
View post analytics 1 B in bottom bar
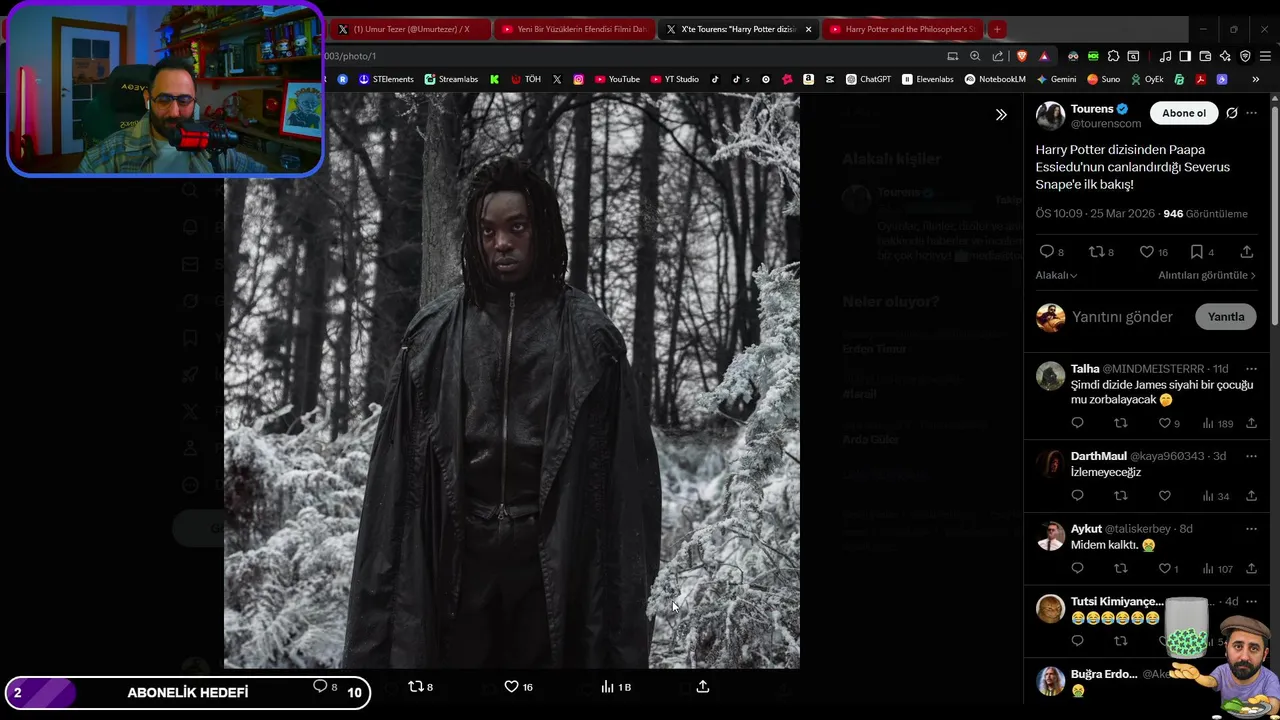click(x=616, y=687)
